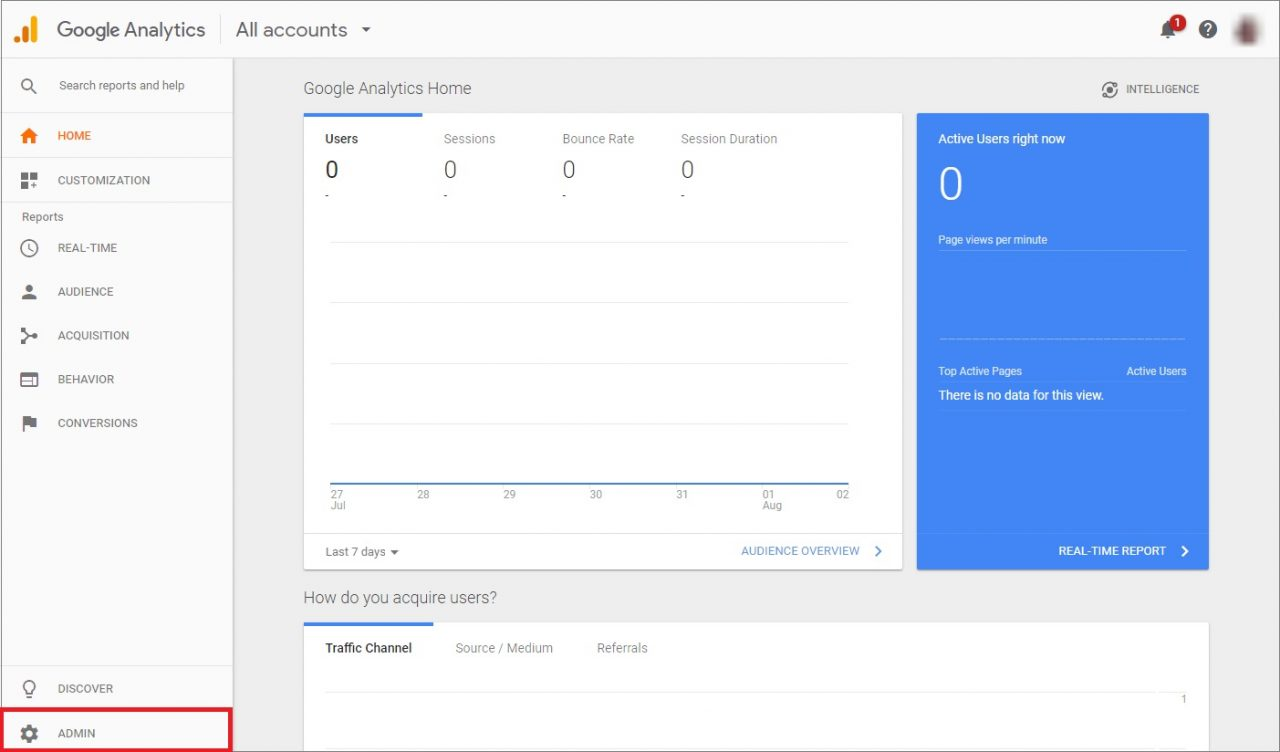Click the Reports section label
Viewport: 1280px width, 752px height.
click(x=43, y=217)
